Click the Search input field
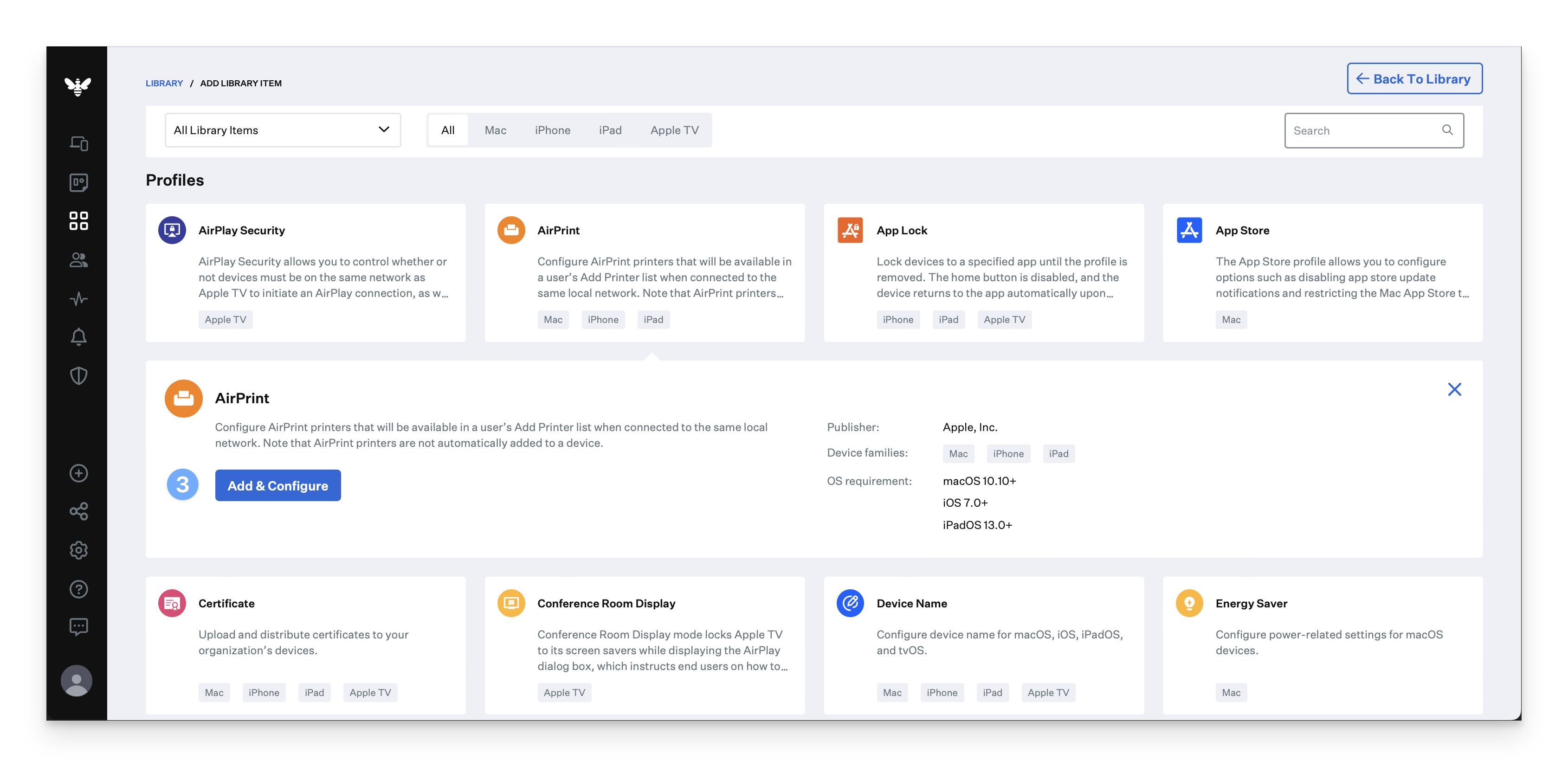 1363,131
